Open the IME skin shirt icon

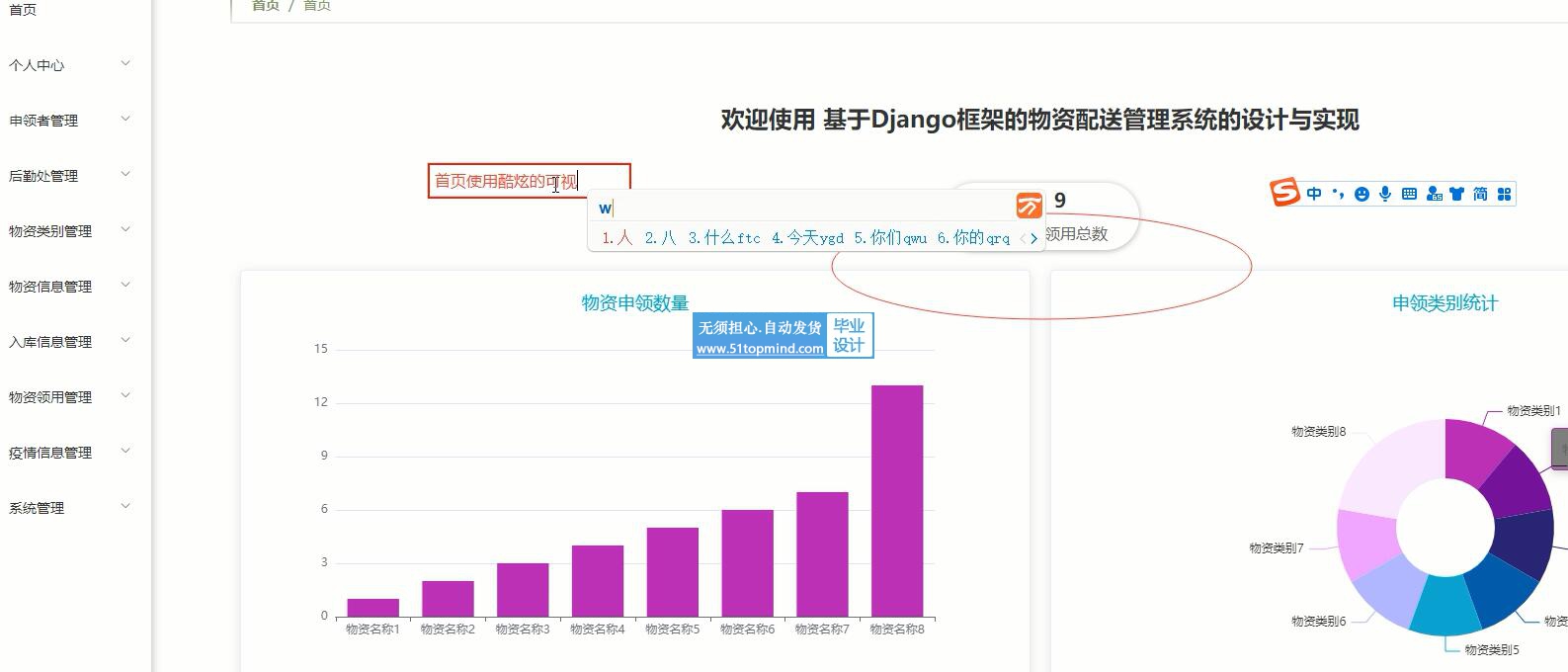[x=1456, y=194]
